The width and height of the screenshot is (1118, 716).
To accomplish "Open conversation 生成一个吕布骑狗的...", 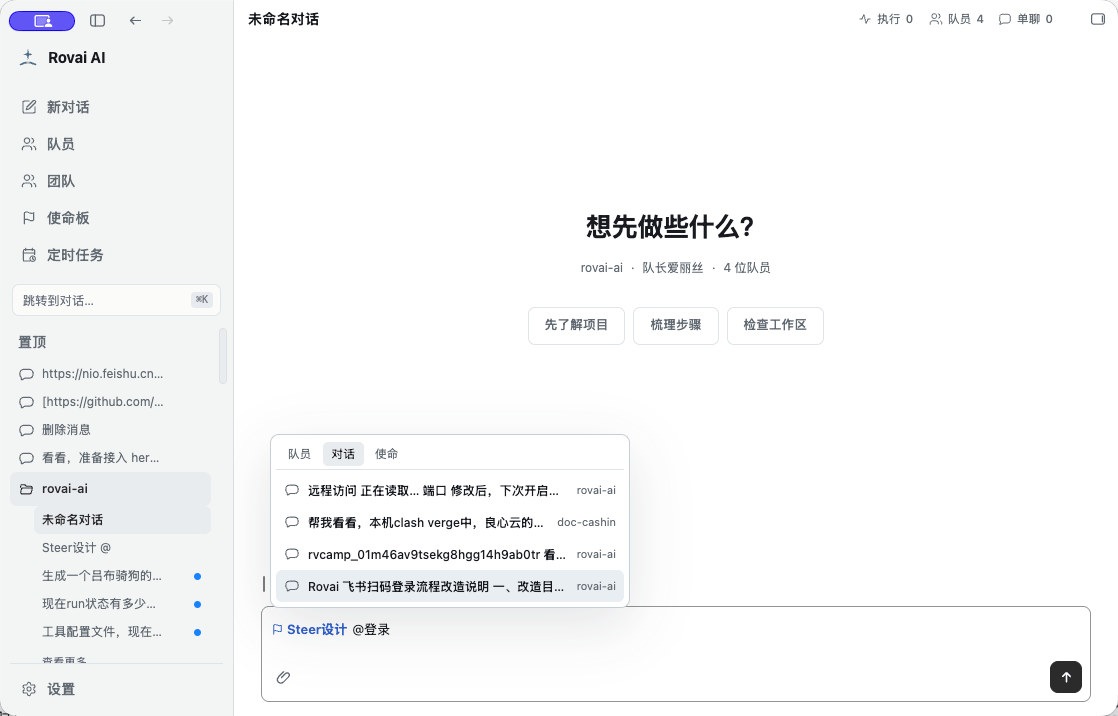I will click(122, 576).
